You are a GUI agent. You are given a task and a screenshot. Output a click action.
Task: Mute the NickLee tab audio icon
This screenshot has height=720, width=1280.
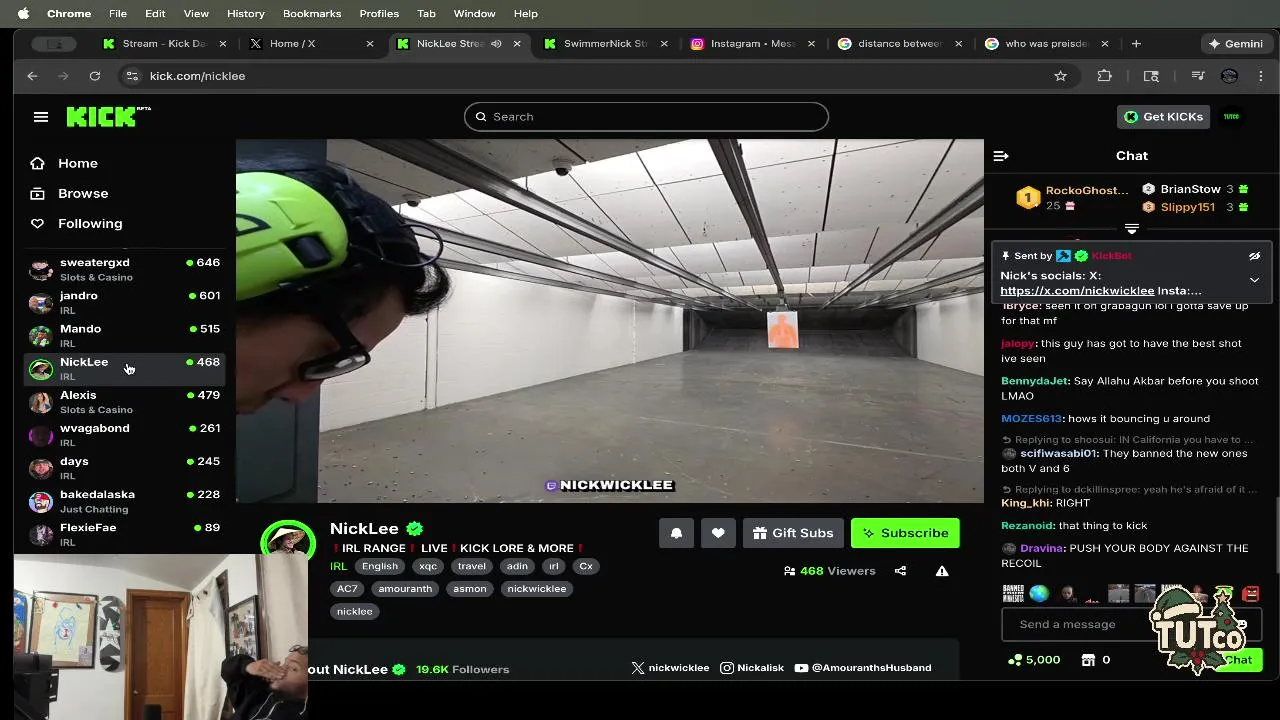coord(496,44)
